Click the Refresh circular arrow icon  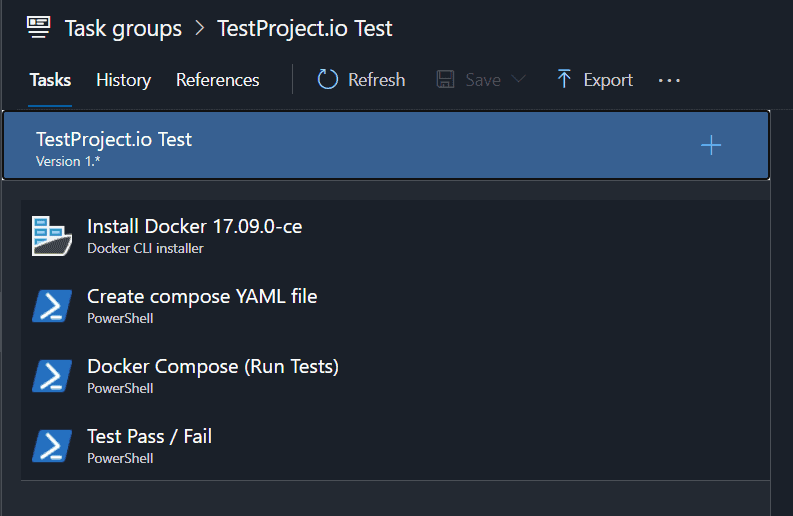(x=327, y=79)
